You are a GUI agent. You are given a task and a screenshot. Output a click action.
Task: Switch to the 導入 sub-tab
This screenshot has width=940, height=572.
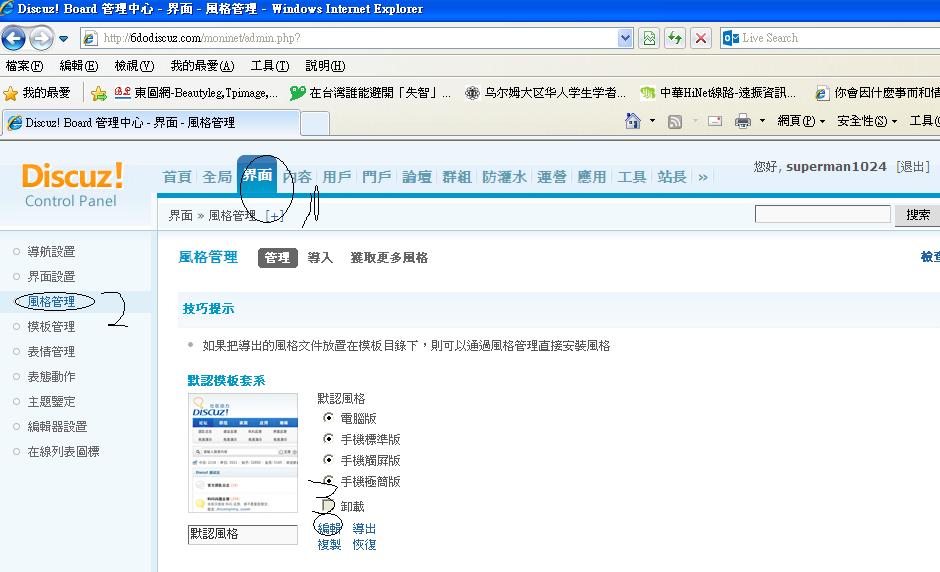[x=320, y=258]
